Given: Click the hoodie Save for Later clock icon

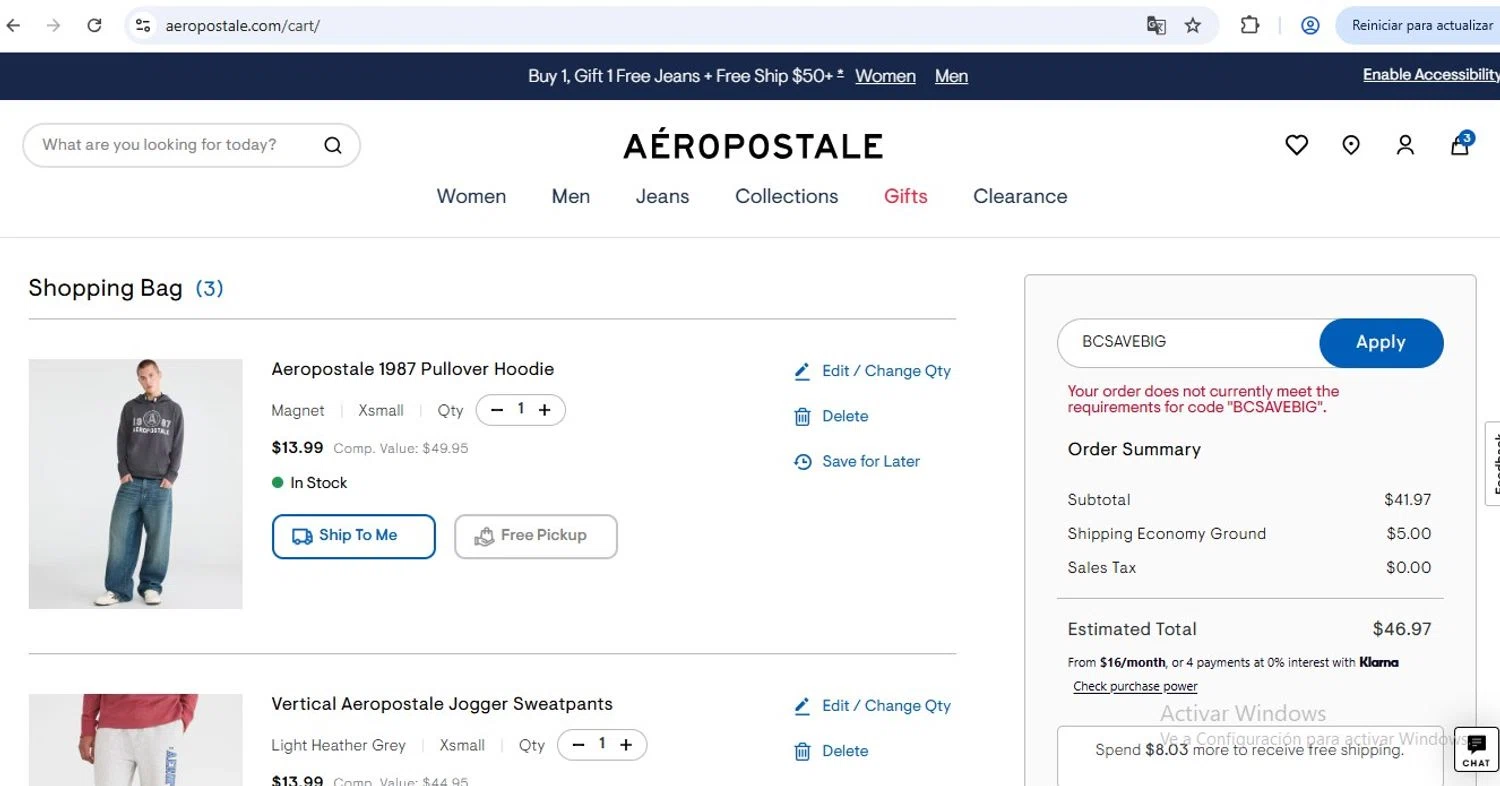Looking at the screenshot, I should (802, 461).
